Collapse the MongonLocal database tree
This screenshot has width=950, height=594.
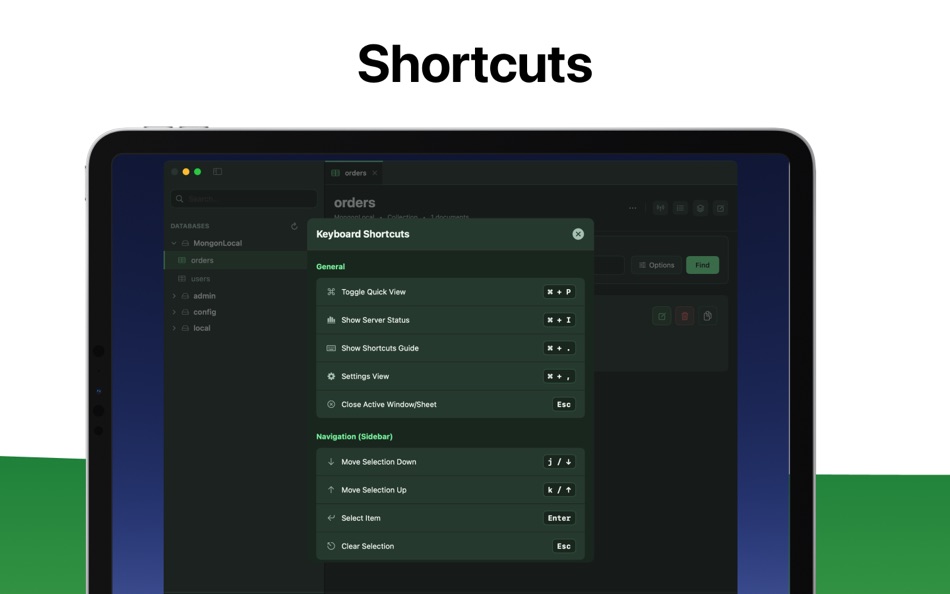(174, 243)
